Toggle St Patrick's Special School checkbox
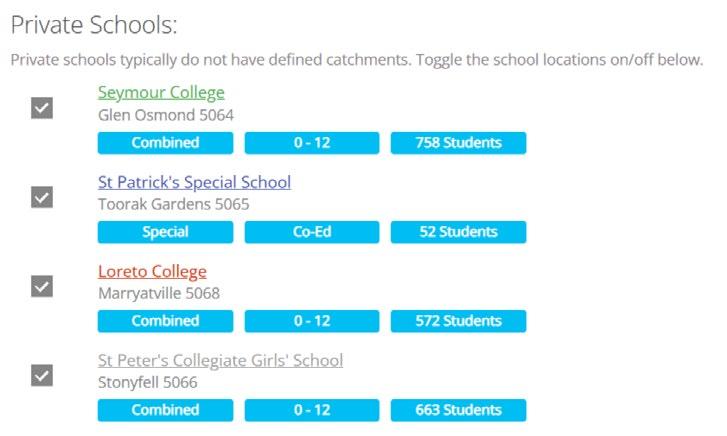 [42, 197]
